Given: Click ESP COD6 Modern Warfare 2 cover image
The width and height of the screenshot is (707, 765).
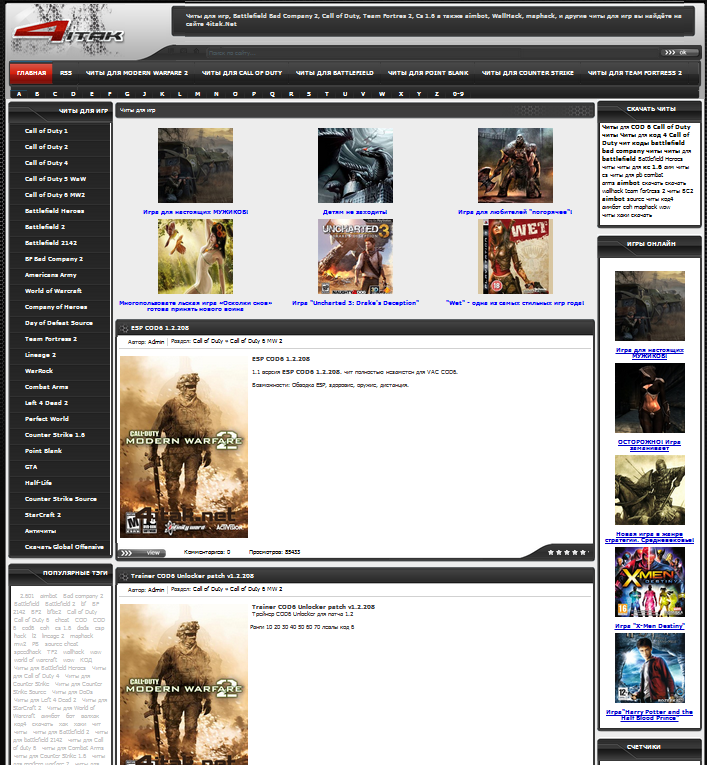Looking at the screenshot, I should pyautogui.click(x=184, y=447).
